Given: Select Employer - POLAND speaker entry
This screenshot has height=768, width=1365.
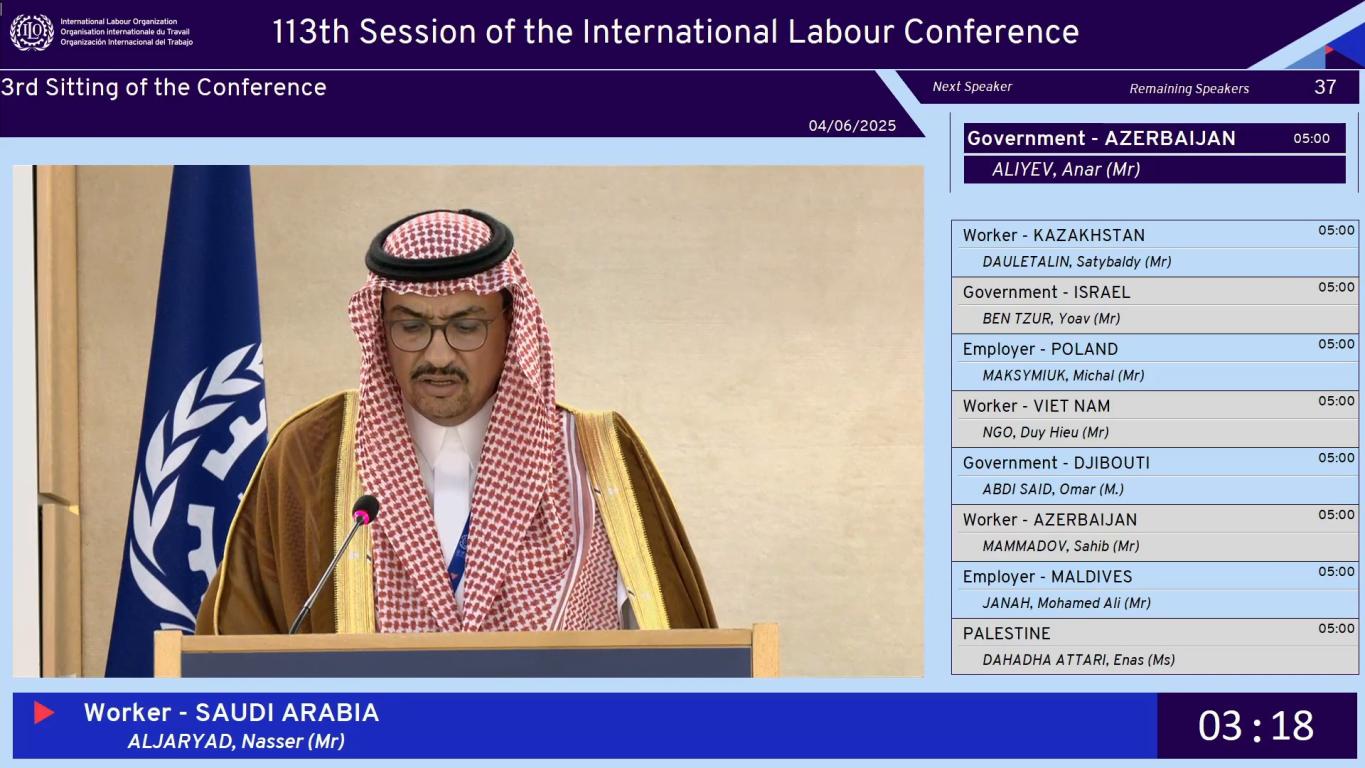Looking at the screenshot, I should [x=1155, y=362].
